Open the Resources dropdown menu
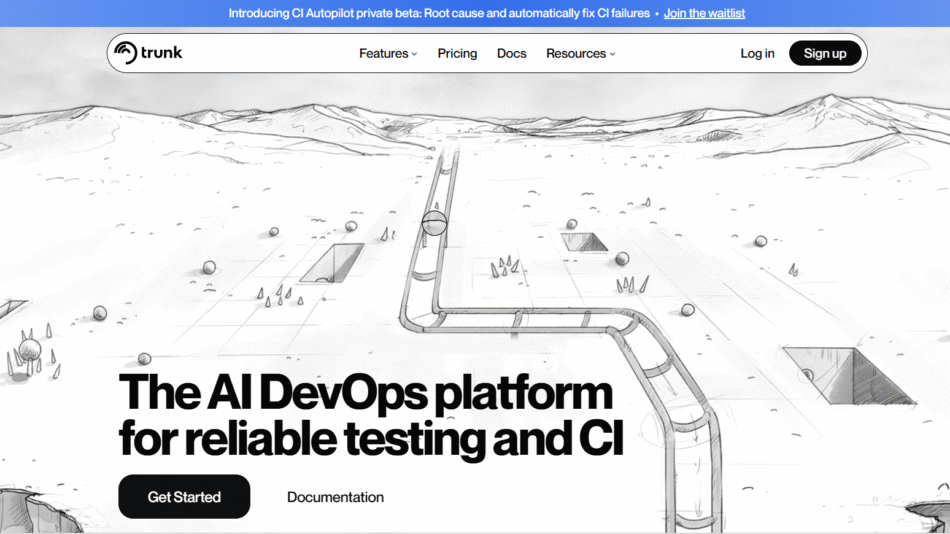Viewport: 950px width, 534px height. click(575, 54)
